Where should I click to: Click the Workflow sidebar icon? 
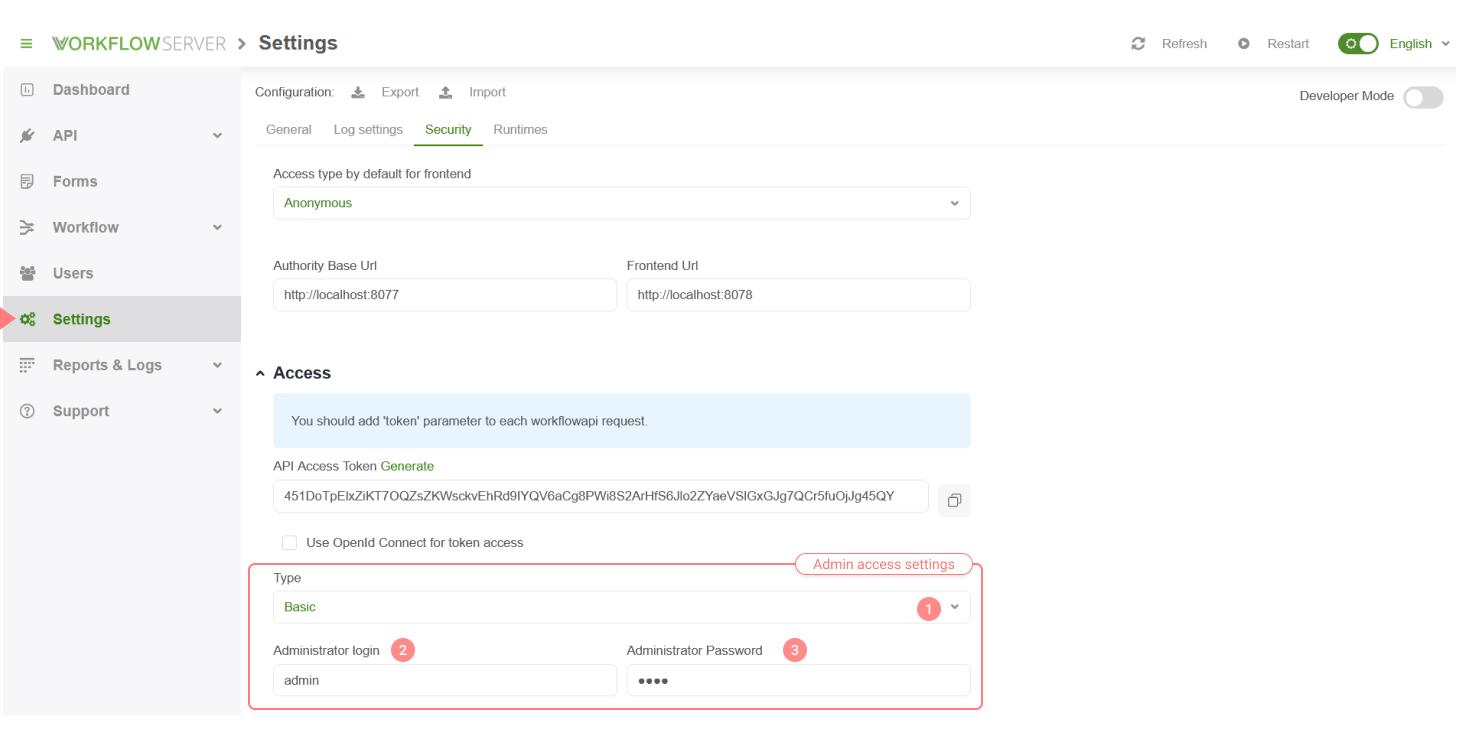coord(28,228)
